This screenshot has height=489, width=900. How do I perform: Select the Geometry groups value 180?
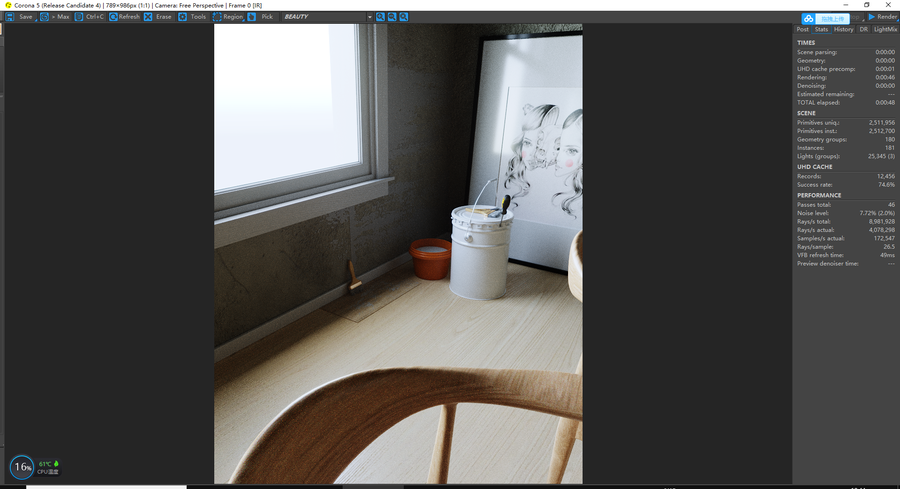tap(890, 139)
